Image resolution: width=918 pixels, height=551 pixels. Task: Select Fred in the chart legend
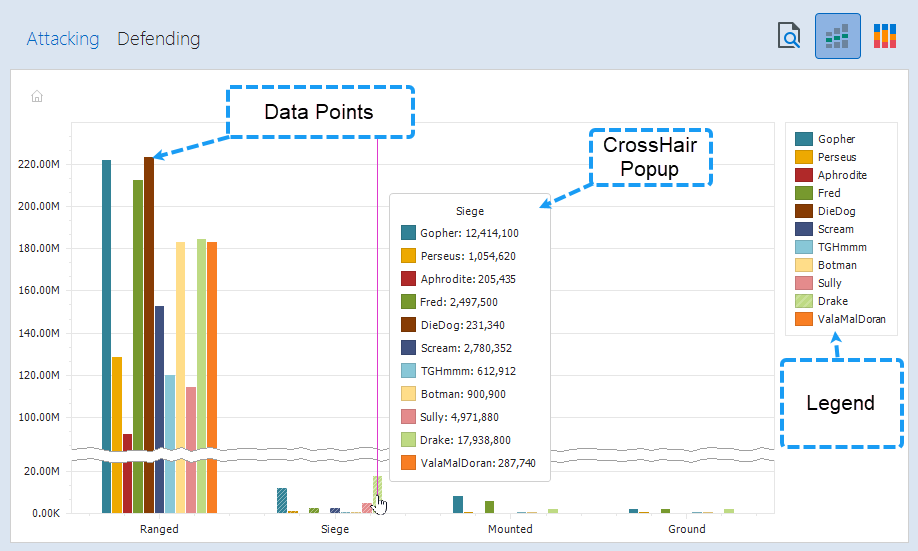[x=828, y=193]
